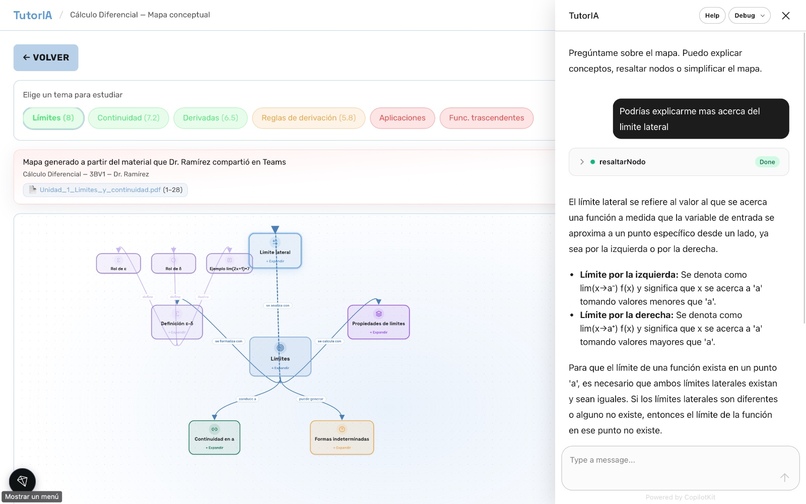The height and width of the screenshot is (504, 806).
Task: Click the Límite lateral node icon
Action: pyautogui.click(x=275, y=242)
